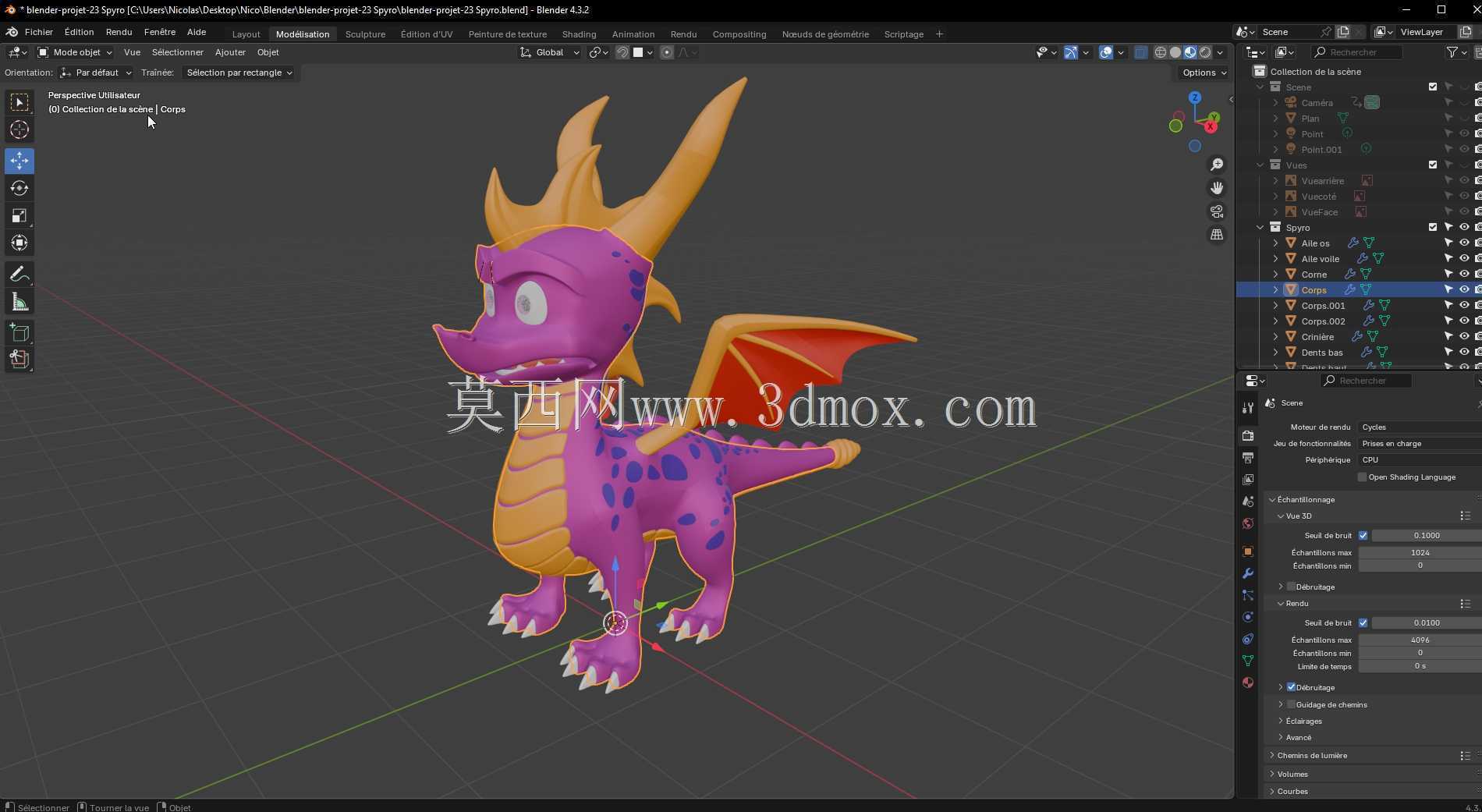Open the Par défaut orientation dropdown

[96, 73]
